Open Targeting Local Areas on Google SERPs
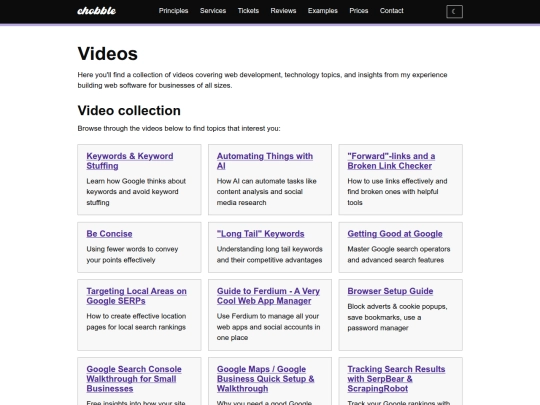 tap(136, 296)
